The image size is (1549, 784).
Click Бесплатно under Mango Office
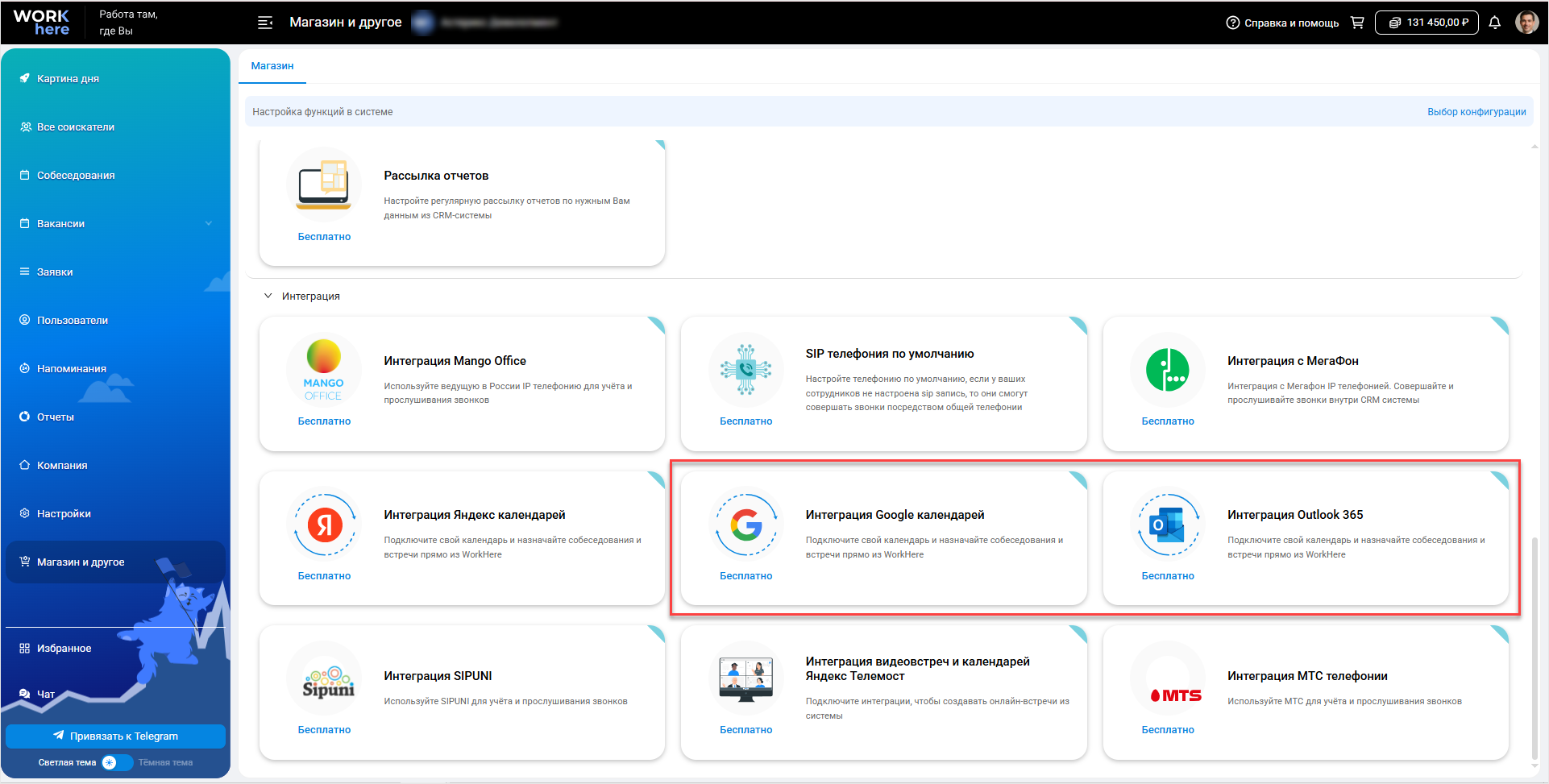pyautogui.click(x=324, y=421)
